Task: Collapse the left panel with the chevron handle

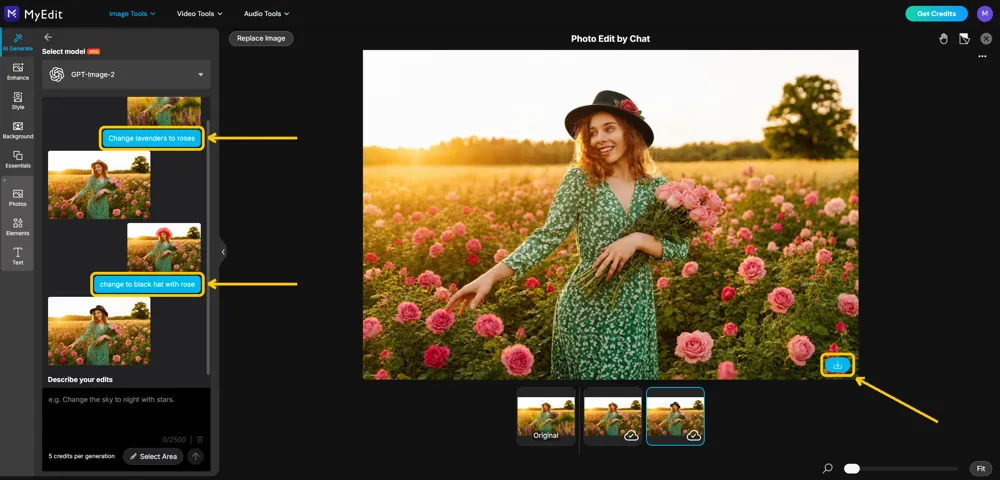Action: (x=223, y=252)
